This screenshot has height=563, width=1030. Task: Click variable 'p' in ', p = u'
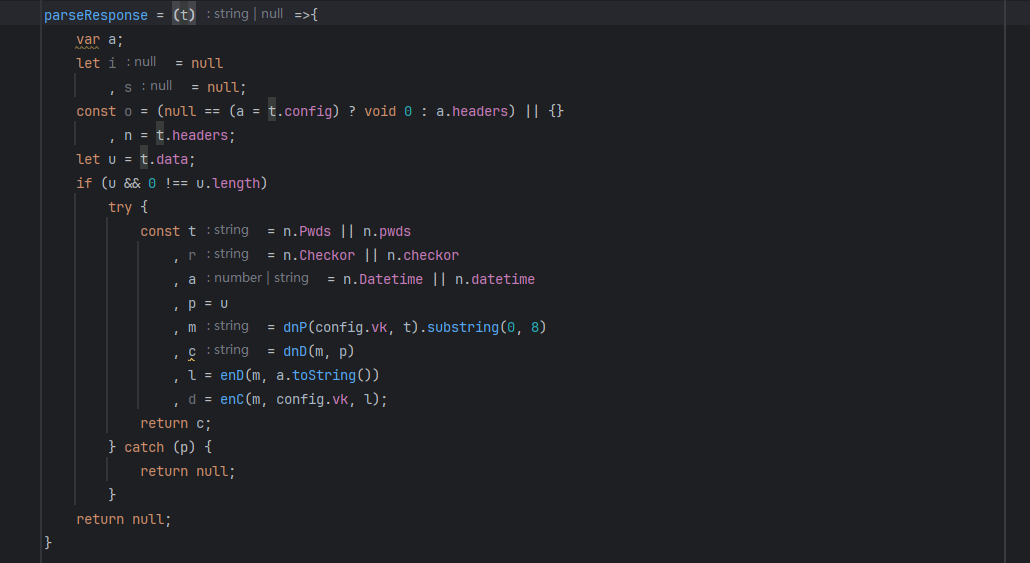click(192, 304)
